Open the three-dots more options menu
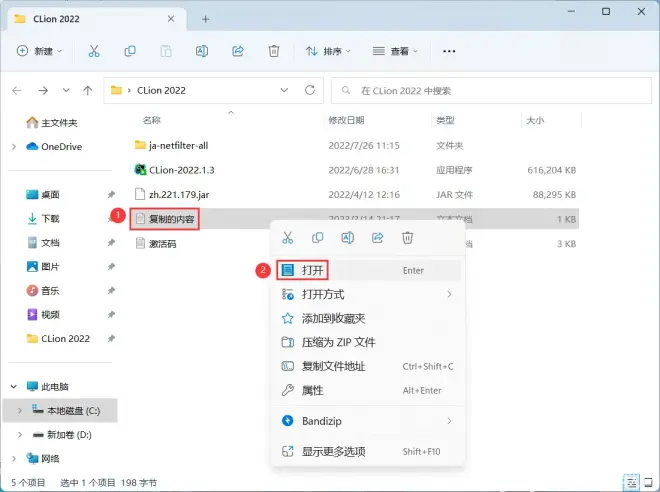 coord(449,51)
